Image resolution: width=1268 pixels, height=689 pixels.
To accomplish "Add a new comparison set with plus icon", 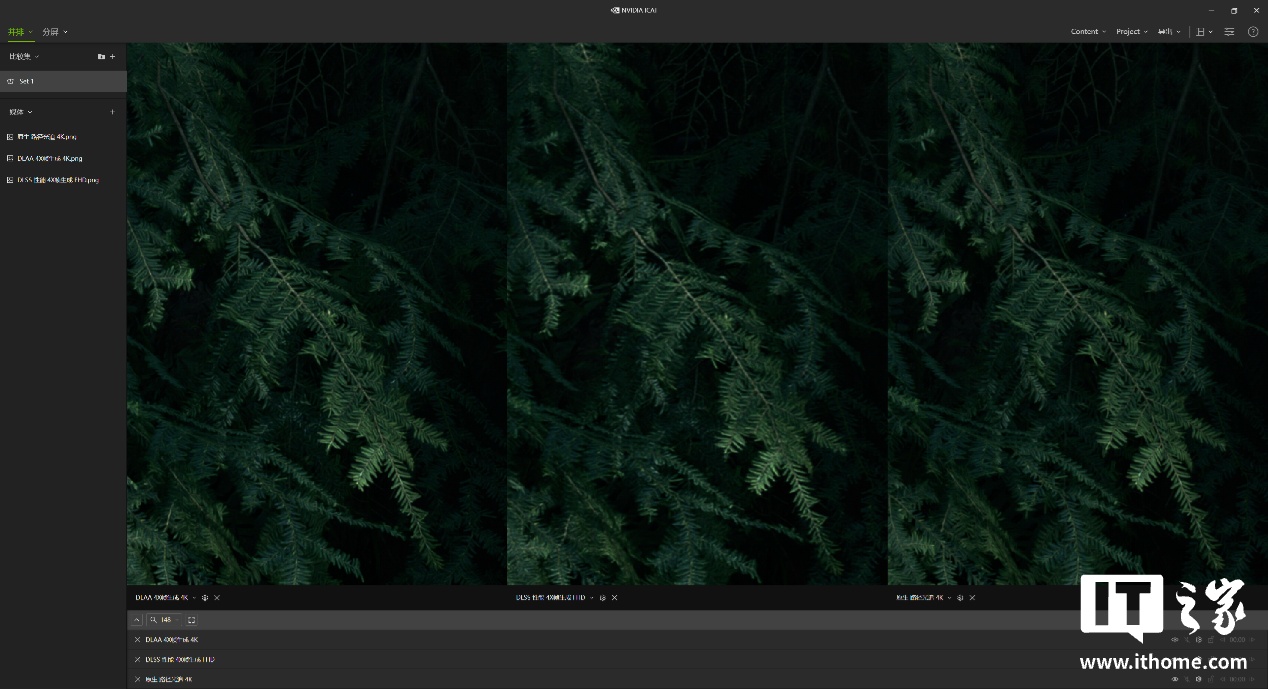I will [113, 57].
